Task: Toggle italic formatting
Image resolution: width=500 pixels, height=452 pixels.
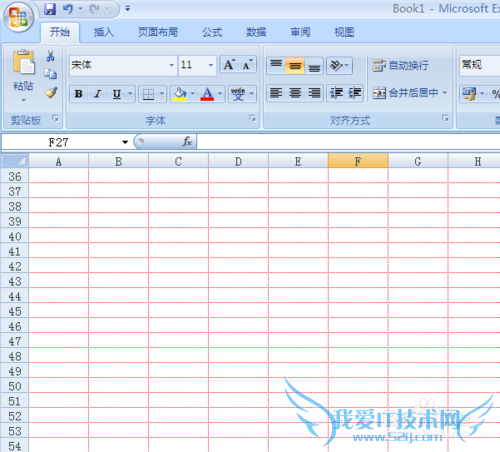Action: pyautogui.click(x=98, y=94)
